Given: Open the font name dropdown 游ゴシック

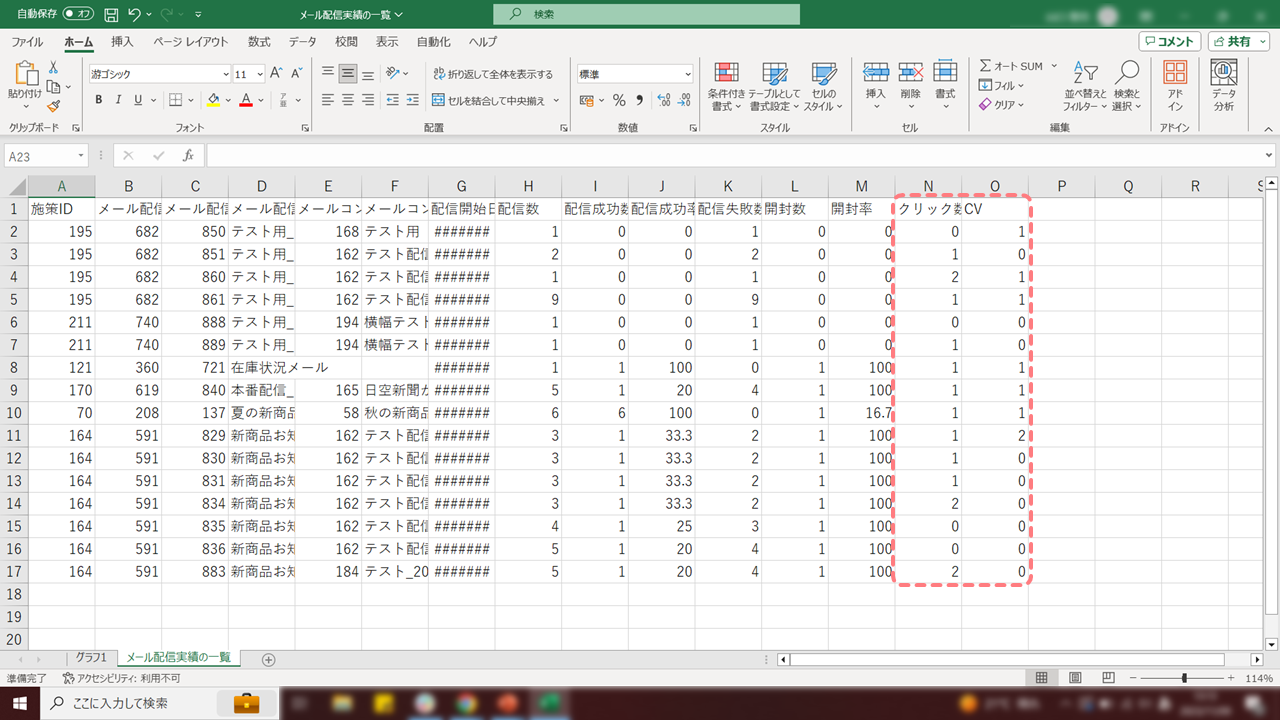Looking at the screenshot, I should 226,74.
